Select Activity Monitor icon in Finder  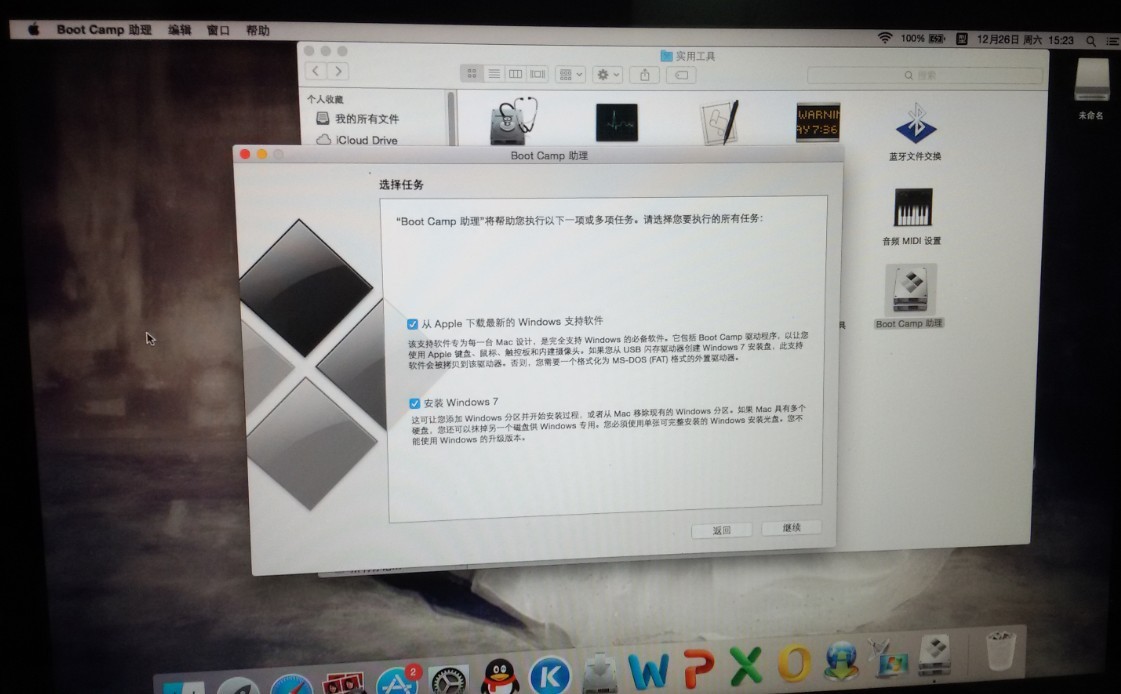coord(617,122)
